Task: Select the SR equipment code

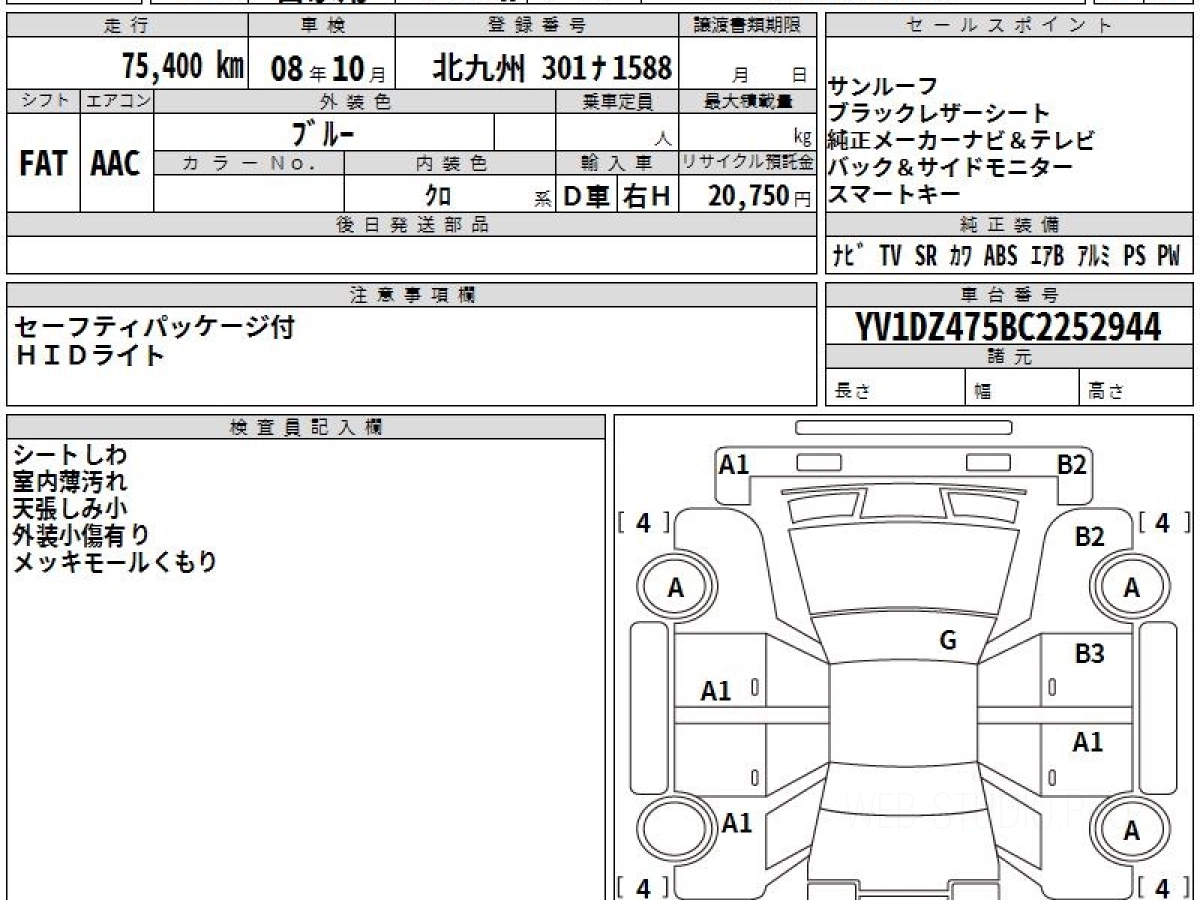Action: point(926,256)
